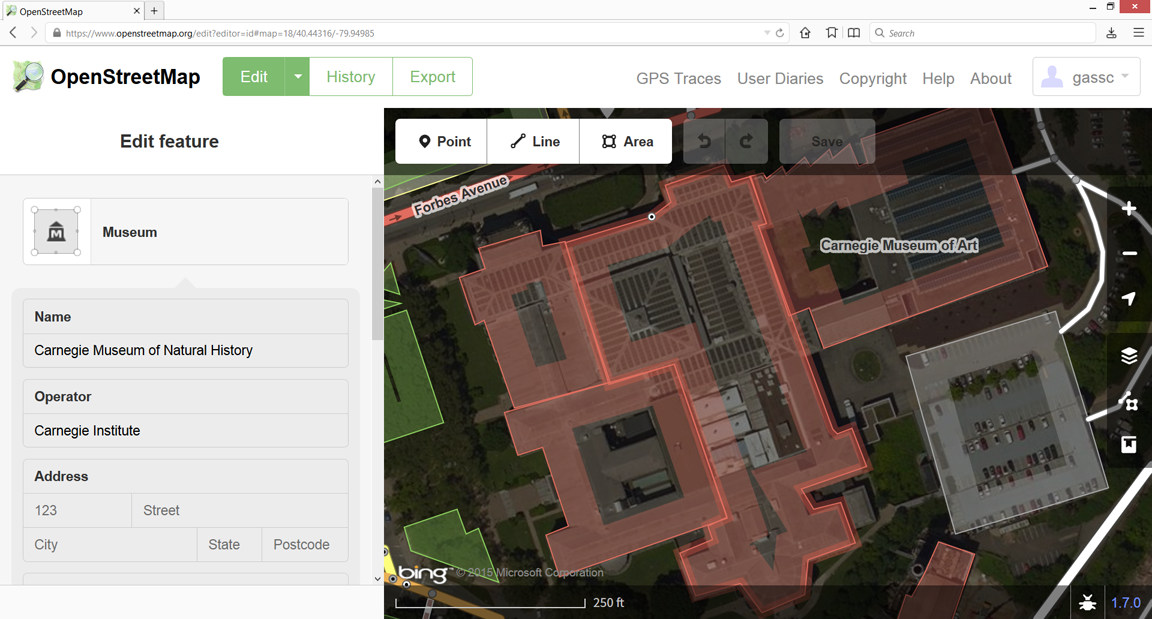Go back in browser history

[13, 33]
